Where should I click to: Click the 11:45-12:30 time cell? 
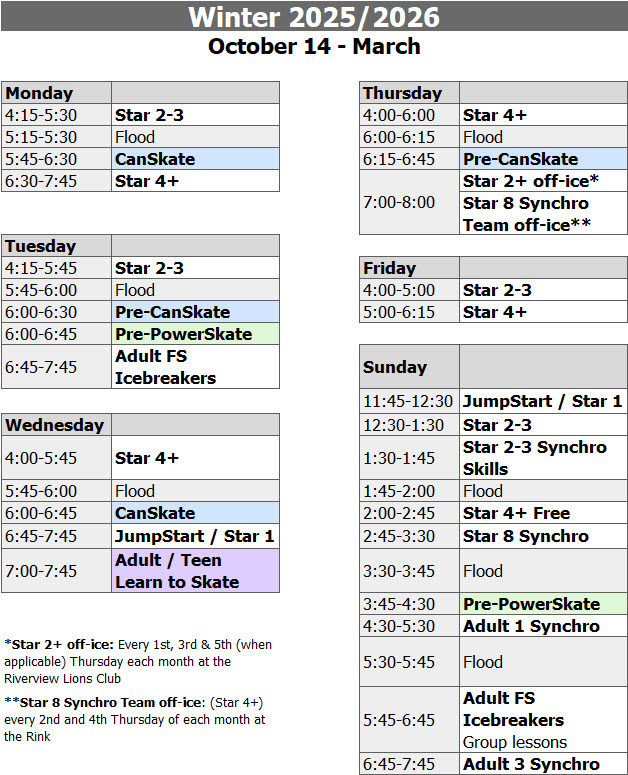point(408,401)
